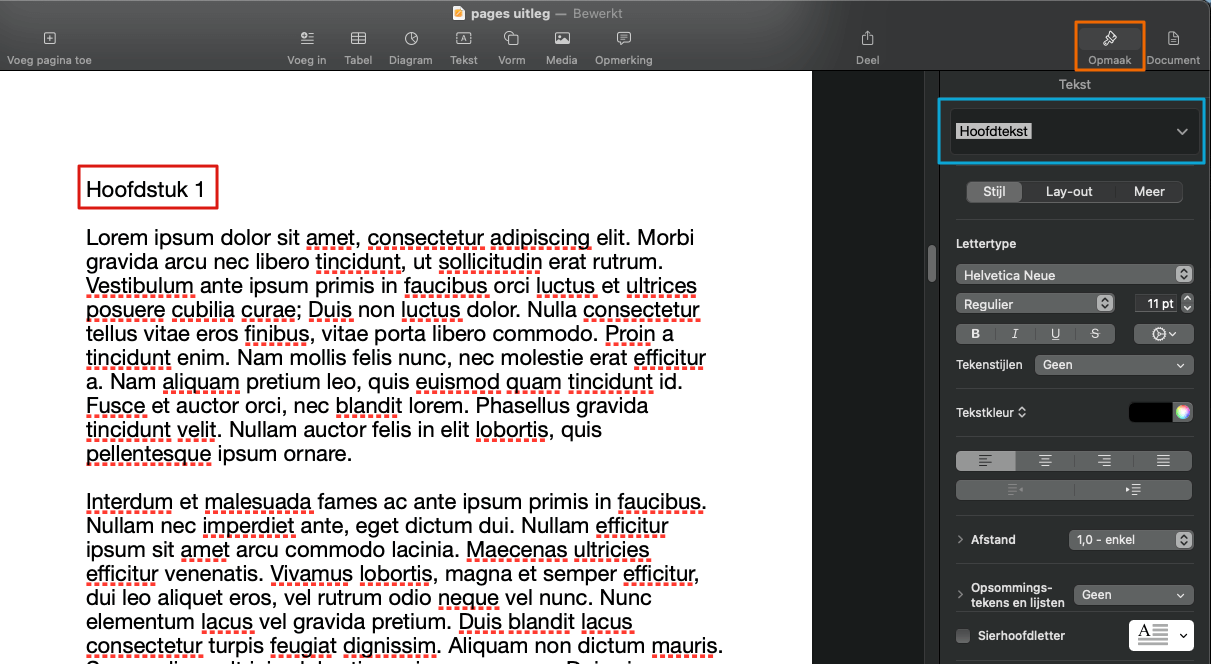Expand the Afstand section
1211x664 pixels.
[x=961, y=540]
